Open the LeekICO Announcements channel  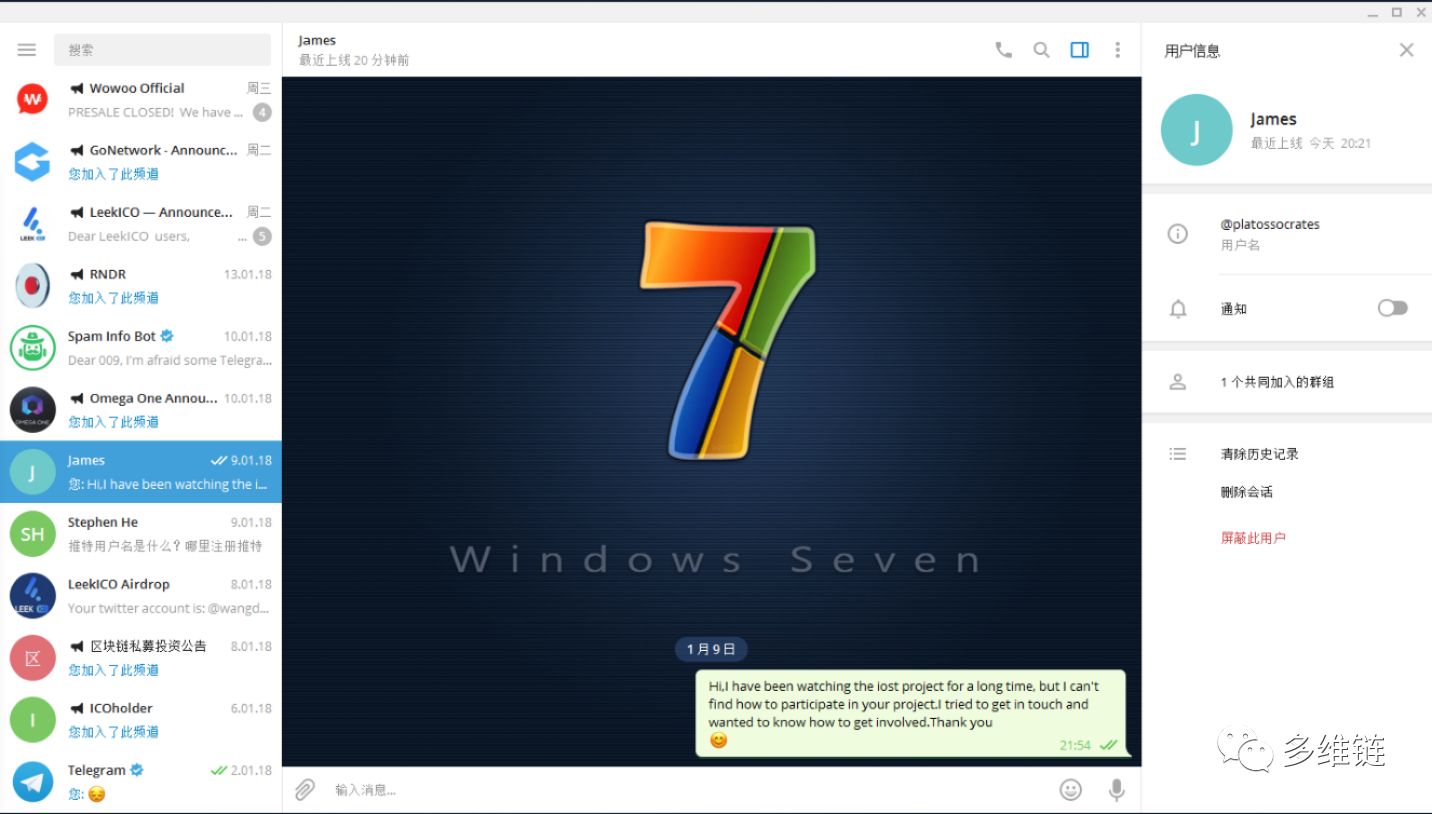click(x=141, y=224)
